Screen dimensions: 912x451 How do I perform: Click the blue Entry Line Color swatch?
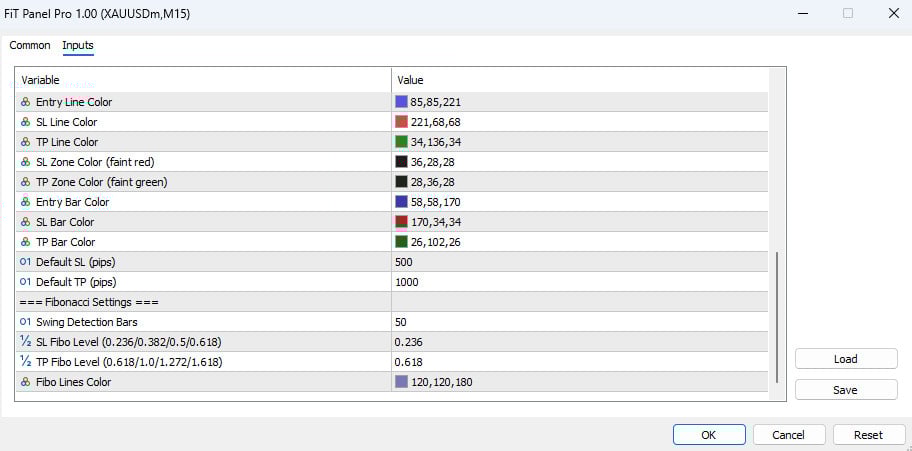coord(402,102)
